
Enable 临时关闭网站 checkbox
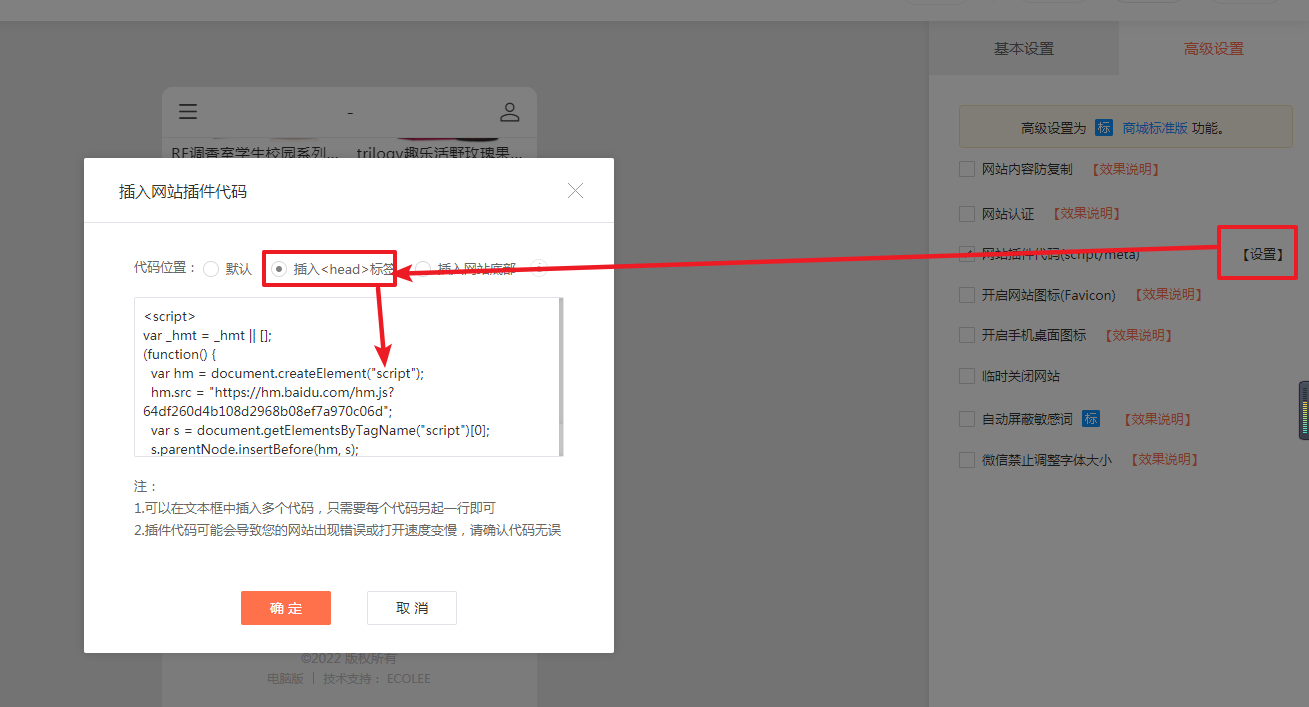click(x=967, y=376)
